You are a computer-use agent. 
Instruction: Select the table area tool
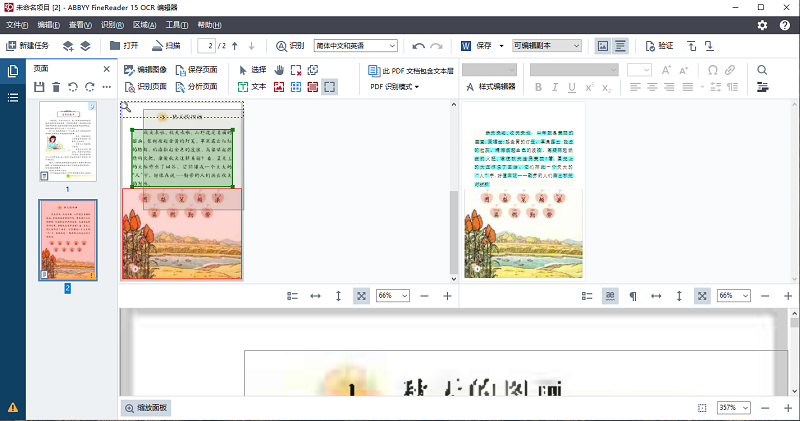[296, 87]
